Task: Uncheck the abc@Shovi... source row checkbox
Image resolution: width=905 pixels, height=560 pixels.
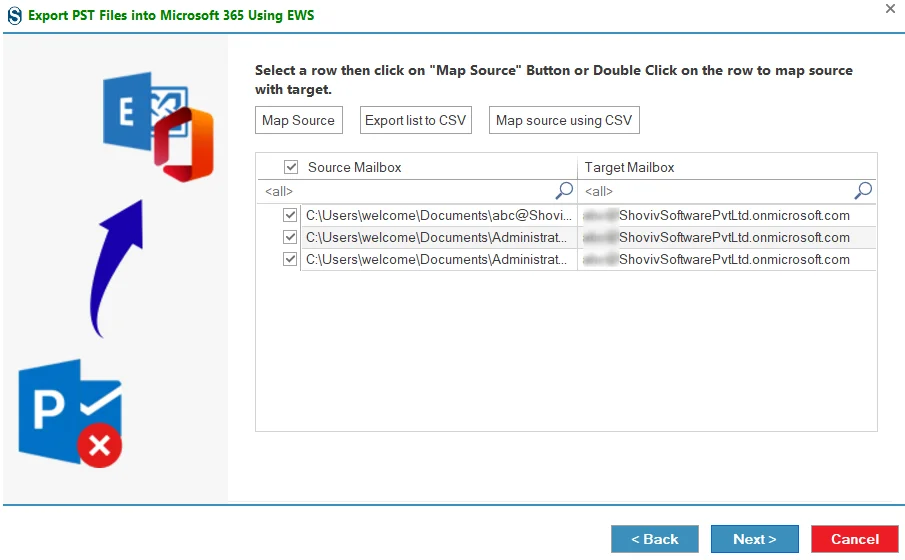Action: [290, 215]
